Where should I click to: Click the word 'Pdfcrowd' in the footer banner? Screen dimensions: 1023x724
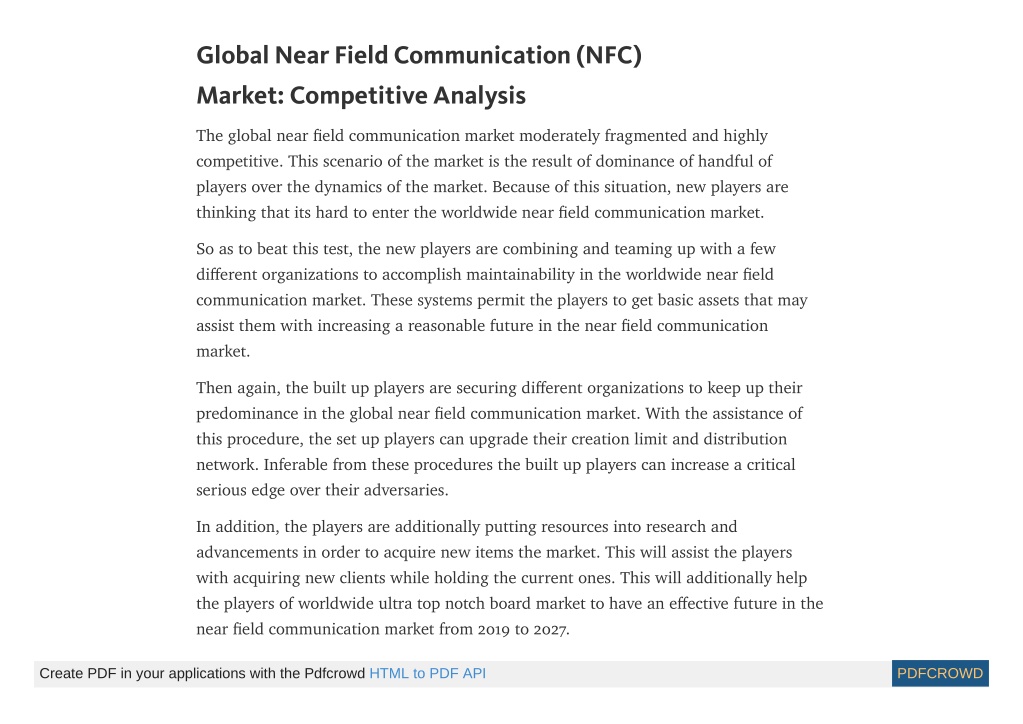pyautogui.click(x=334, y=674)
